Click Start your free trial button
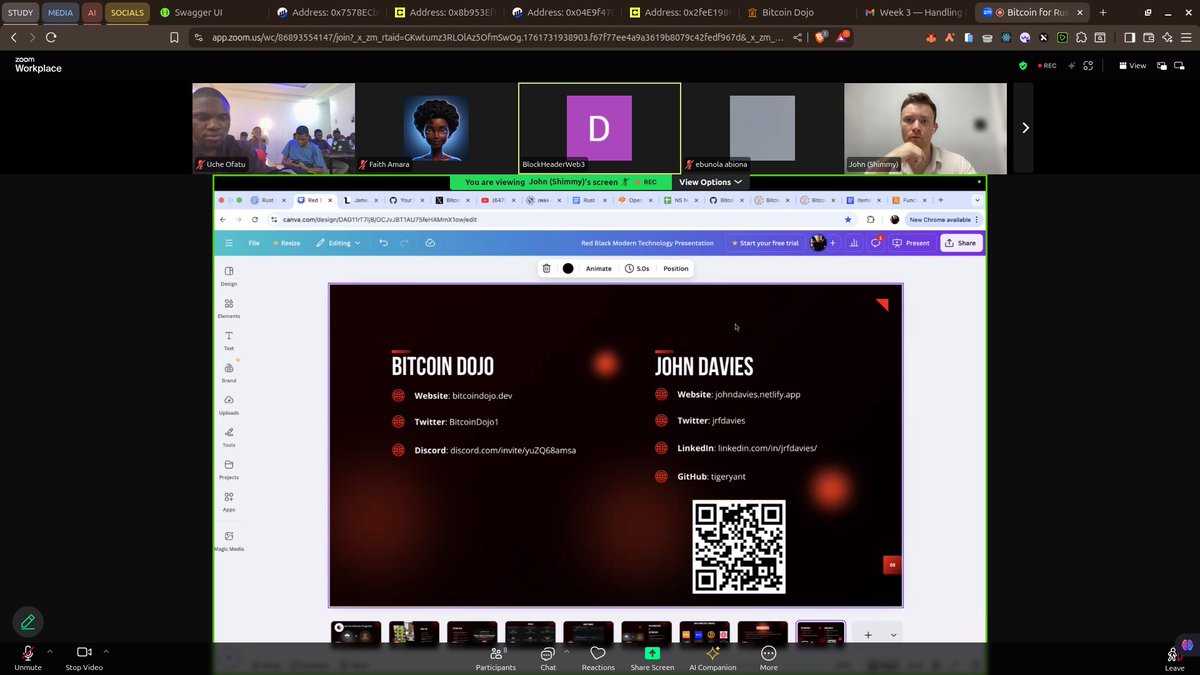 click(x=765, y=243)
